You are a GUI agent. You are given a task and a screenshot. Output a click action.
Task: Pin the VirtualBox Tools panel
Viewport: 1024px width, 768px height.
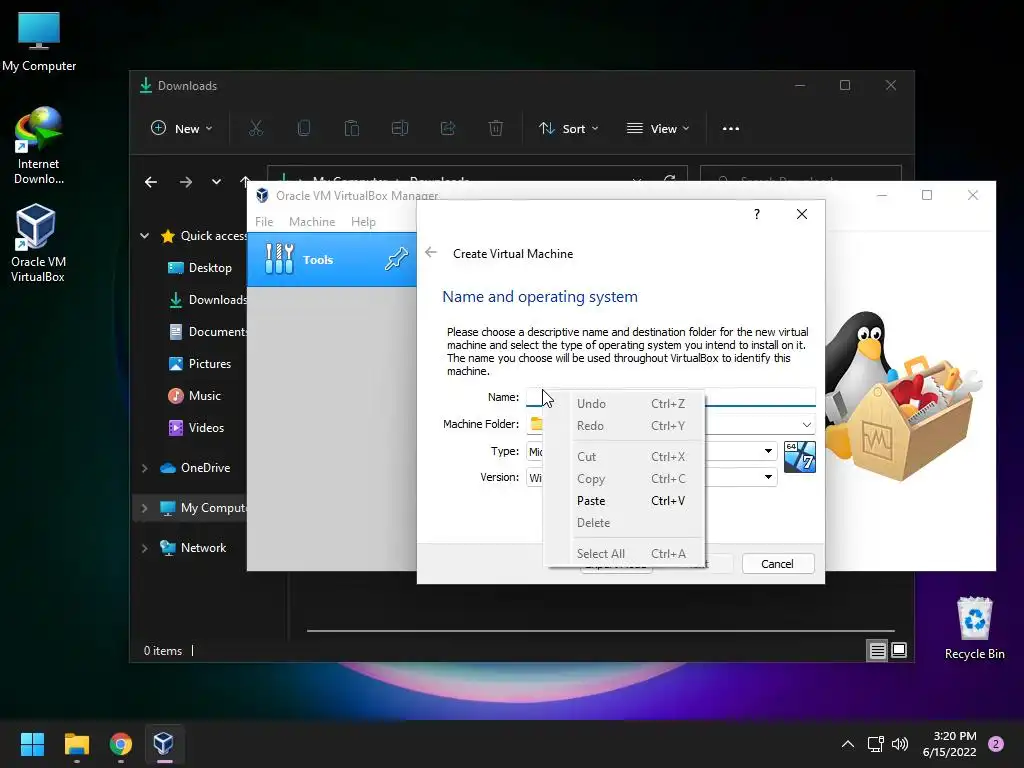point(396,259)
